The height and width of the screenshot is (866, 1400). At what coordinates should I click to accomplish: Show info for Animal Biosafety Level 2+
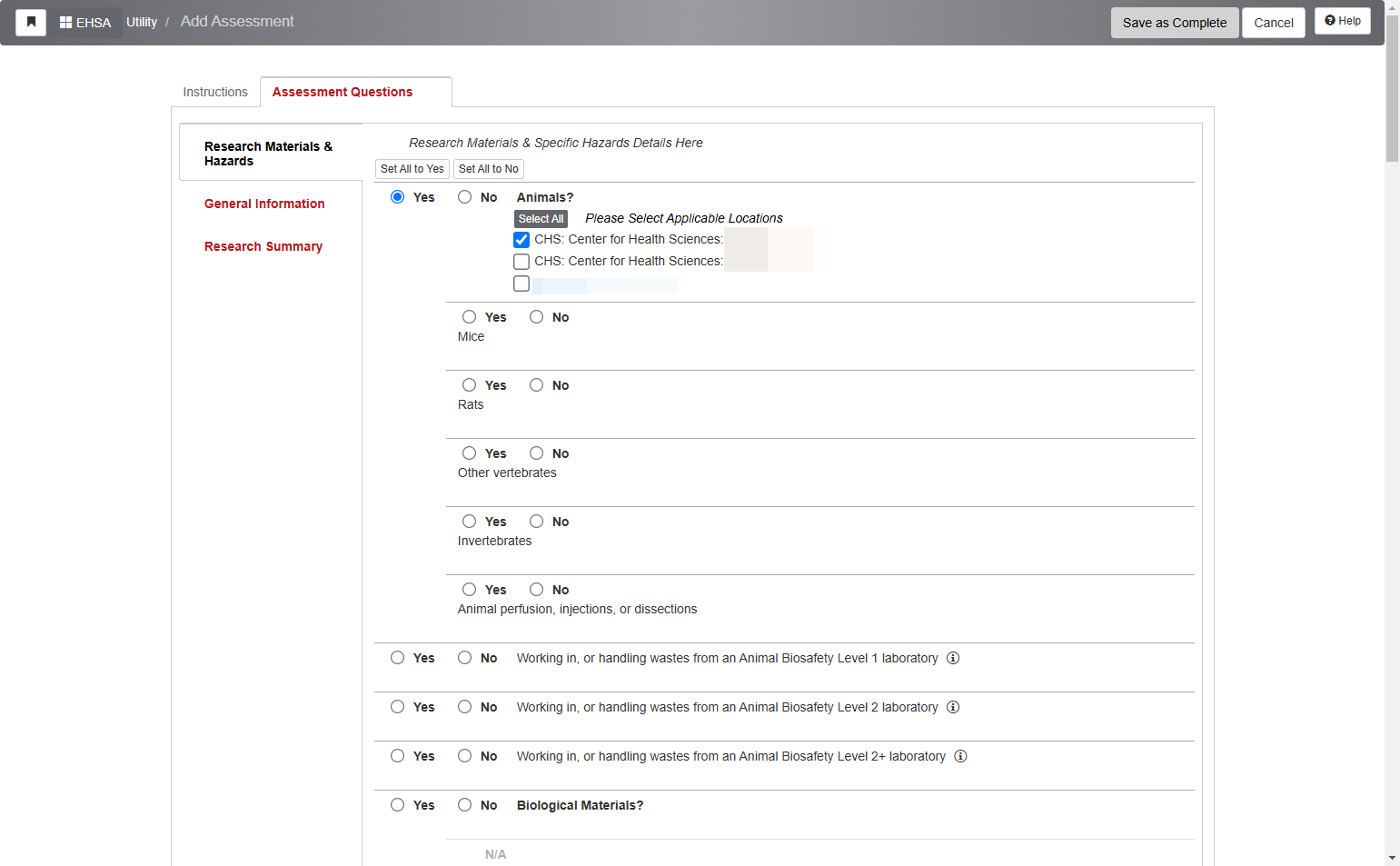click(960, 756)
